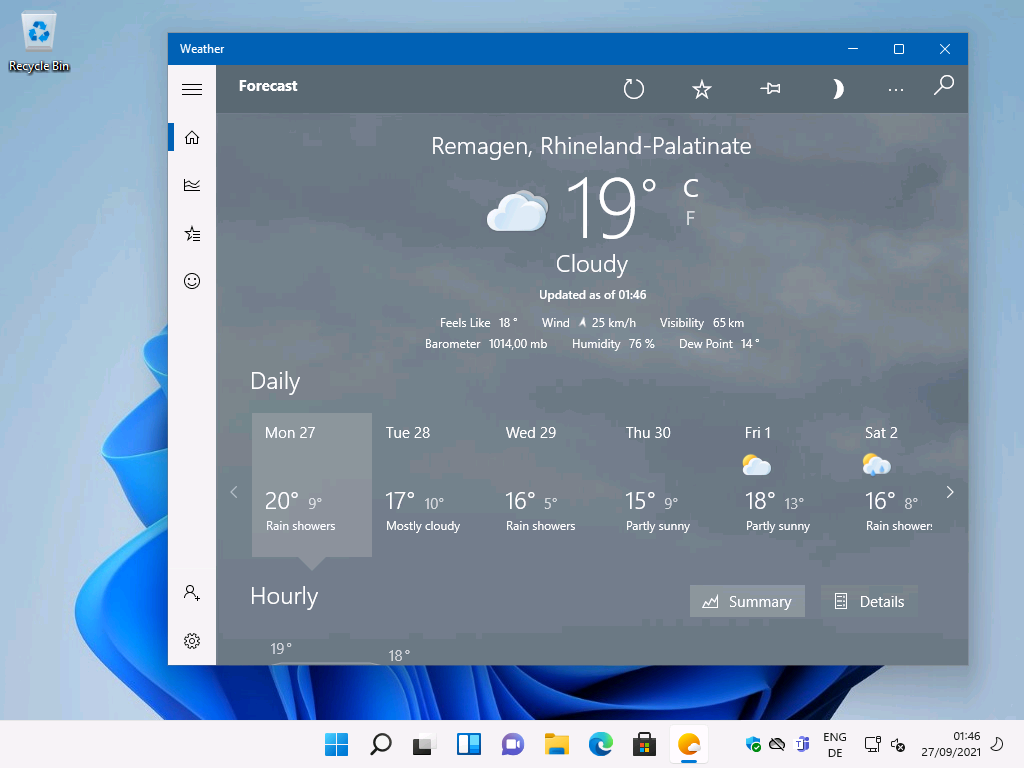Open the ENG DE language switcher

835,744
